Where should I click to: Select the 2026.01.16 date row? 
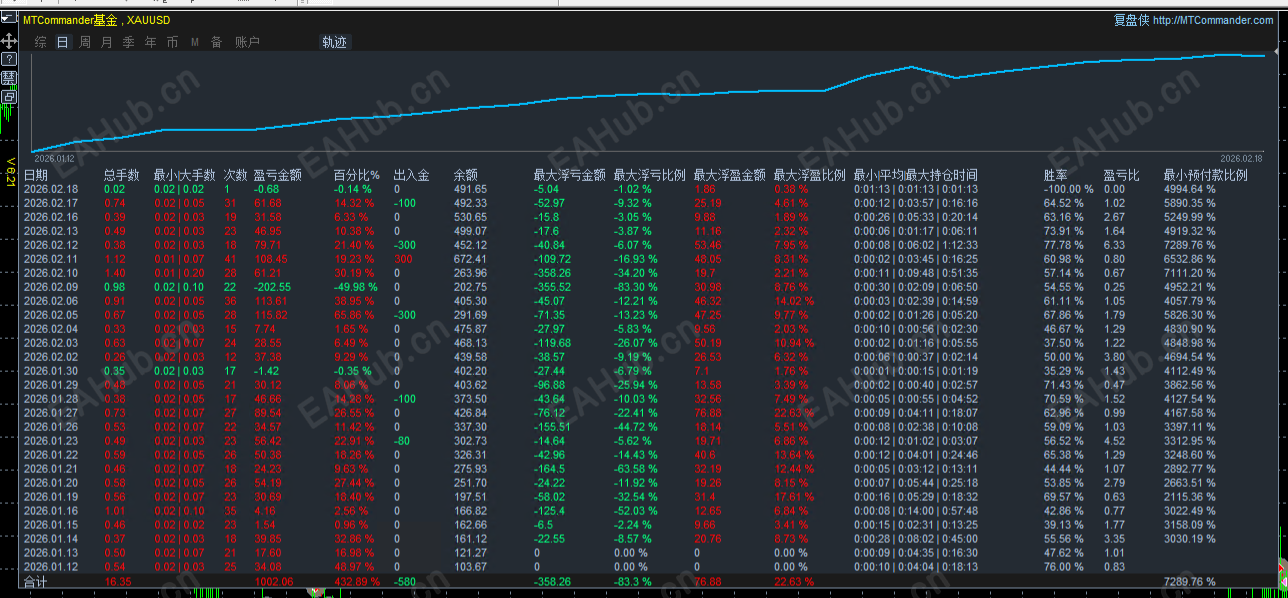pyautogui.click(x=50, y=510)
